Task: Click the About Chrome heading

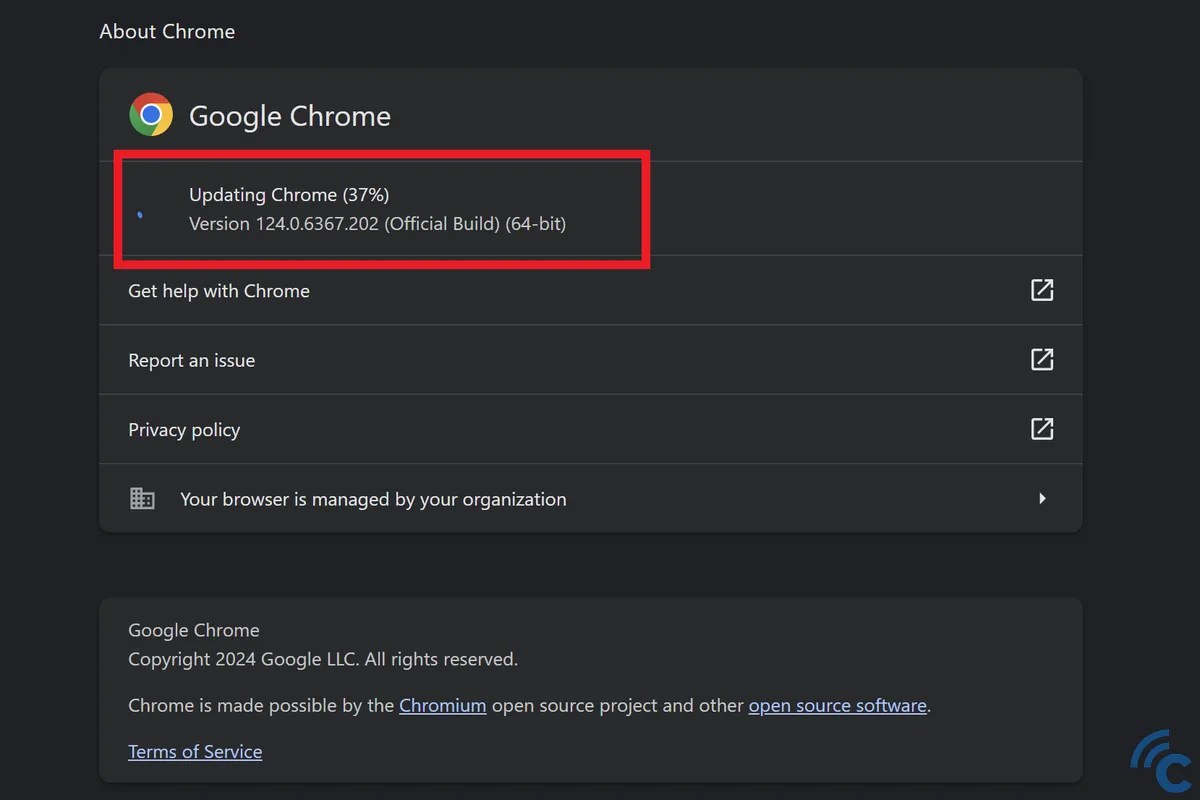Action: [x=167, y=31]
